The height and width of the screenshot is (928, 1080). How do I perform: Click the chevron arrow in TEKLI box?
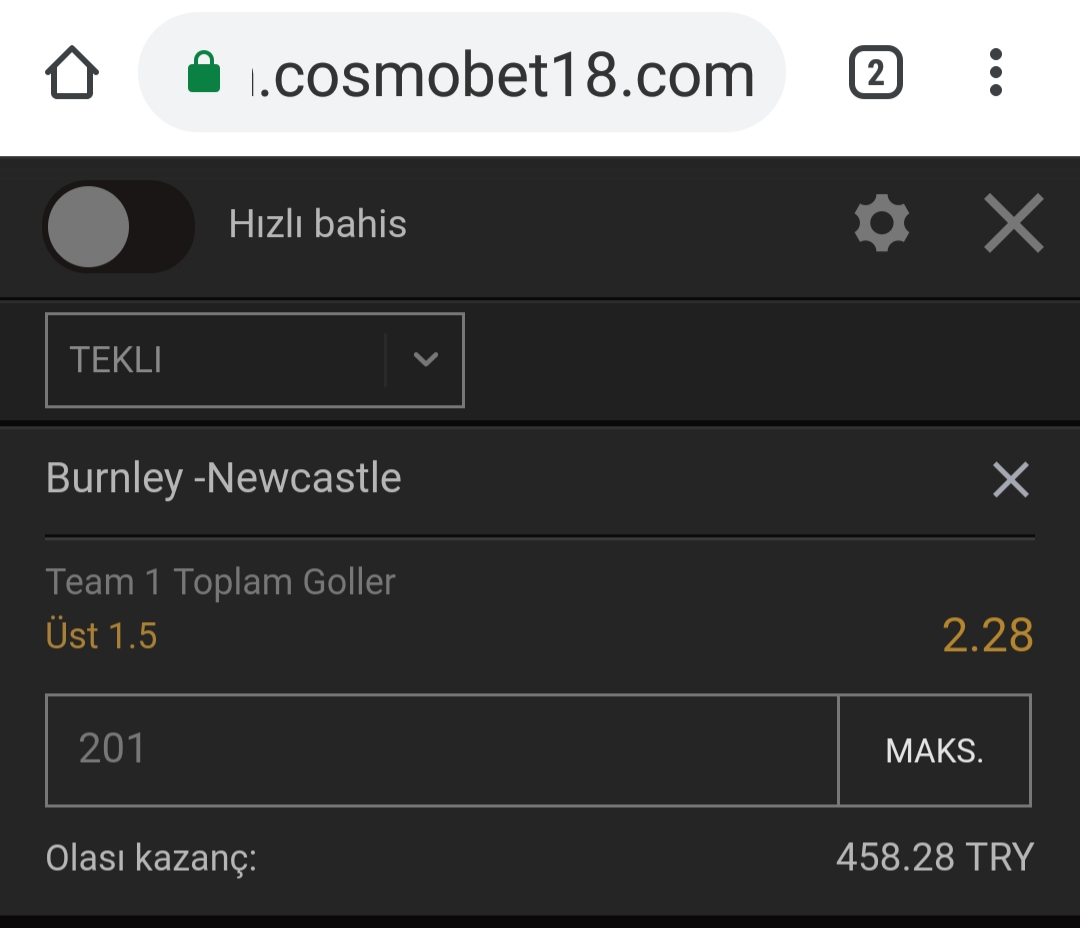click(426, 360)
